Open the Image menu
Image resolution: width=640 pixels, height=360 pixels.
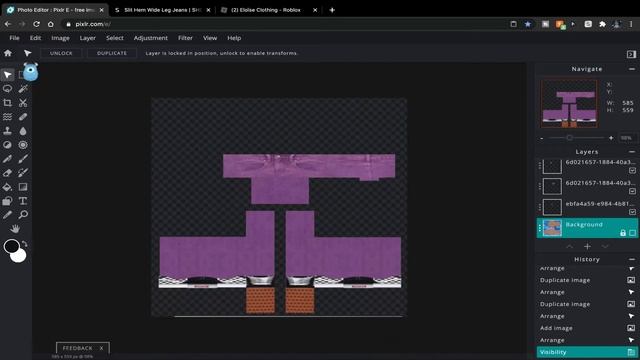pos(60,38)
